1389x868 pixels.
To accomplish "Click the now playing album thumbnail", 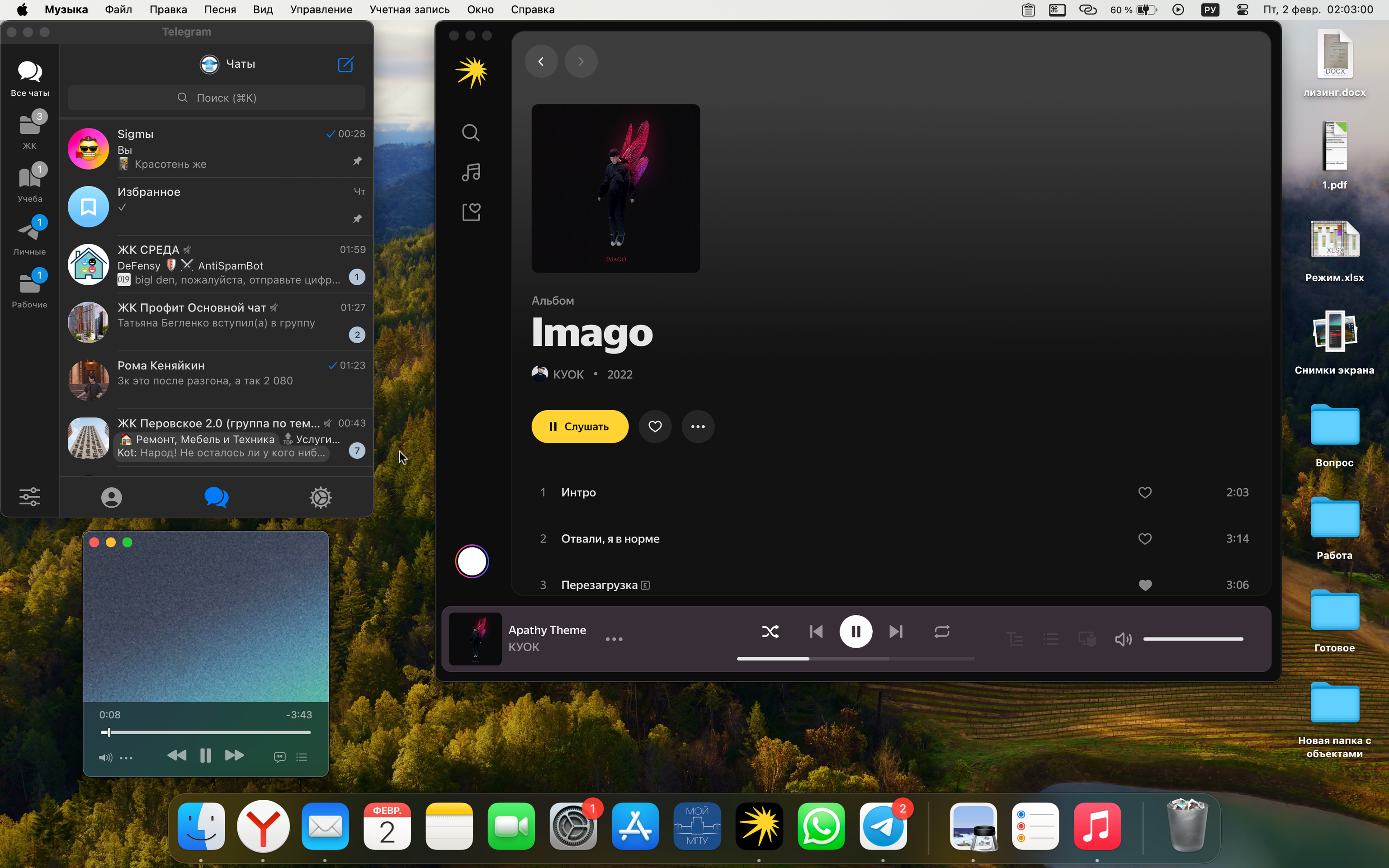I will click(x=475, y=639).
